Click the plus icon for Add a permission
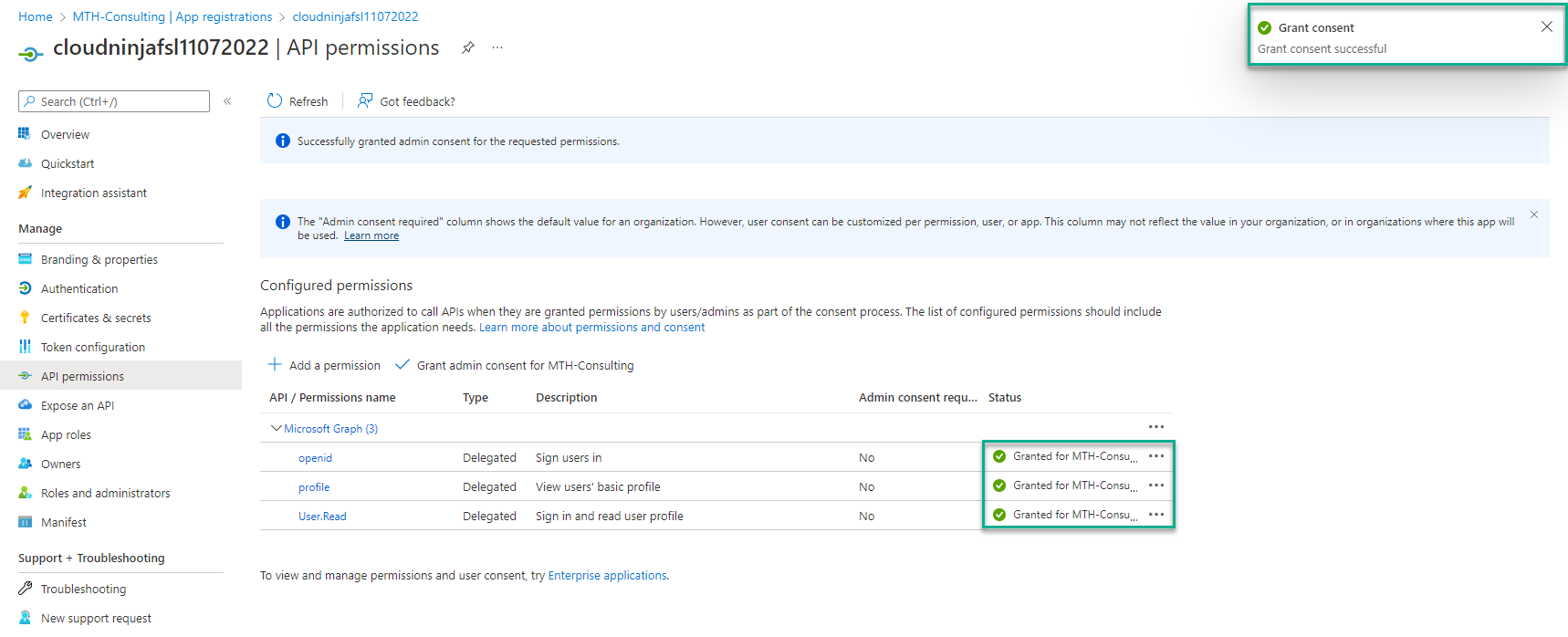The width and height of the screenshot is (1568, 637). point(275,364)
